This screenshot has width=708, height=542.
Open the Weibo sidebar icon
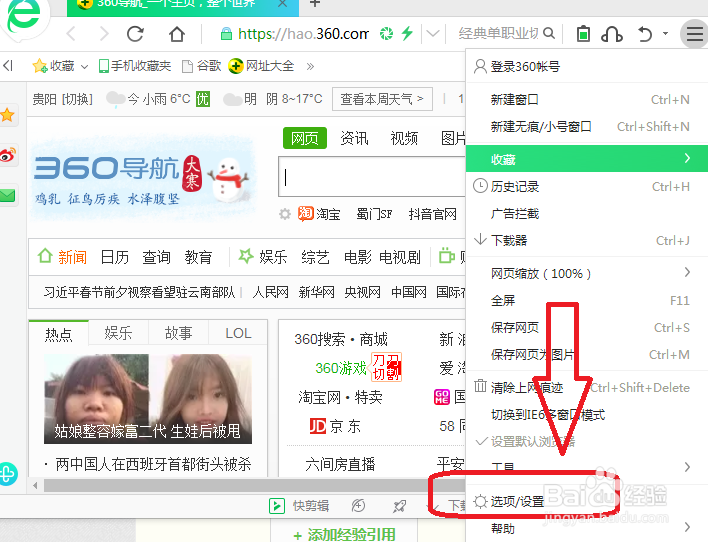(8, 155)
